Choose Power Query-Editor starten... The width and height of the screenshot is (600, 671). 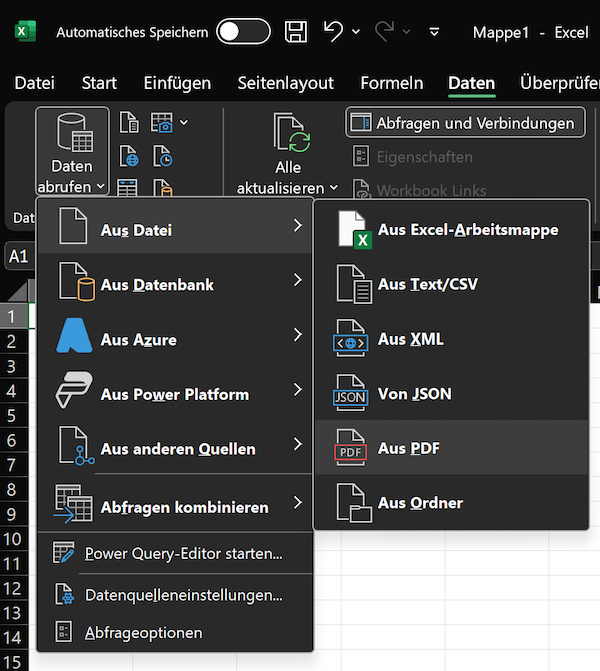(x=175, y=553)
